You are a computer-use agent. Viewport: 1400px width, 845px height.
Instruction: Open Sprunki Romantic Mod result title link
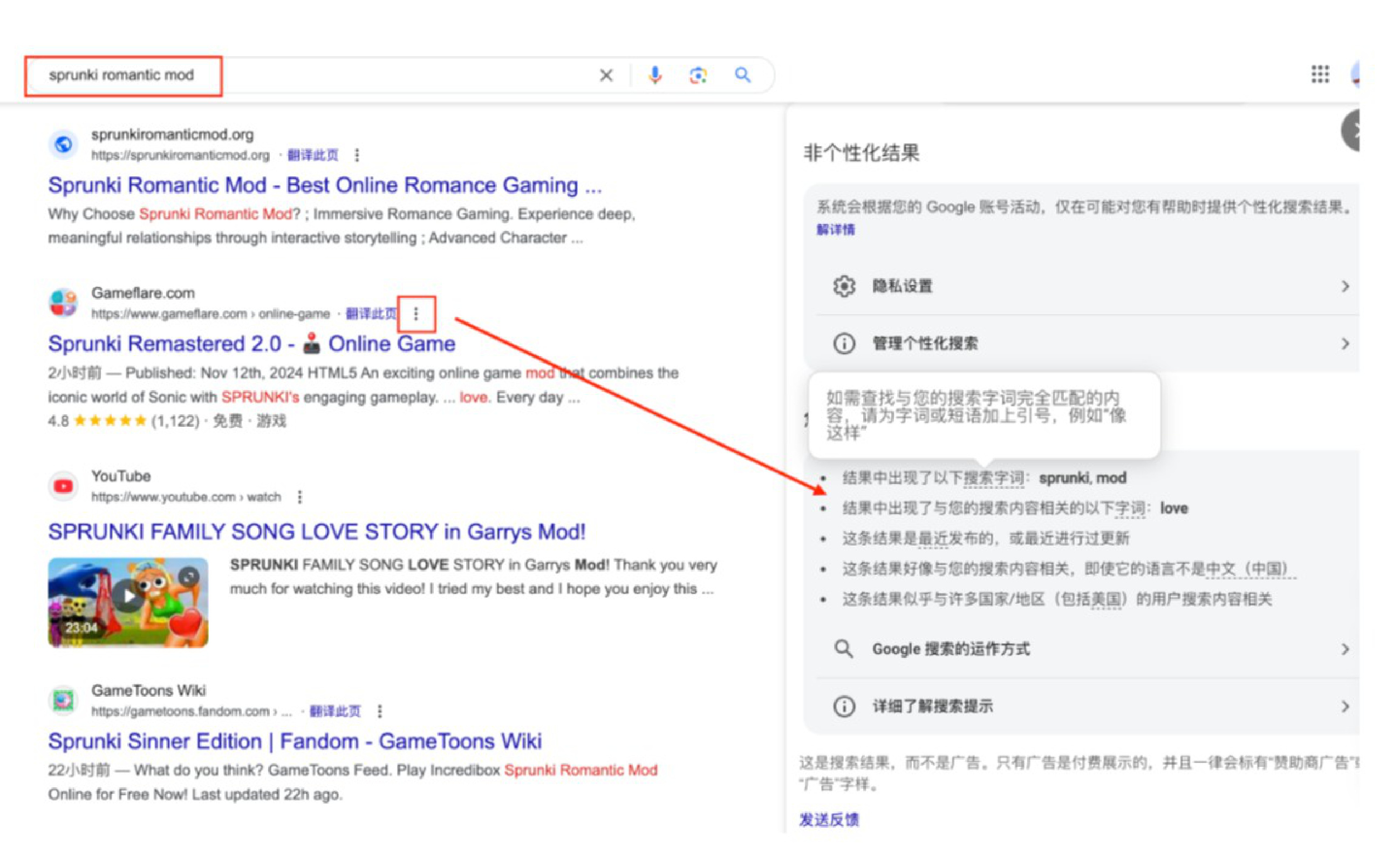[324, 185]
